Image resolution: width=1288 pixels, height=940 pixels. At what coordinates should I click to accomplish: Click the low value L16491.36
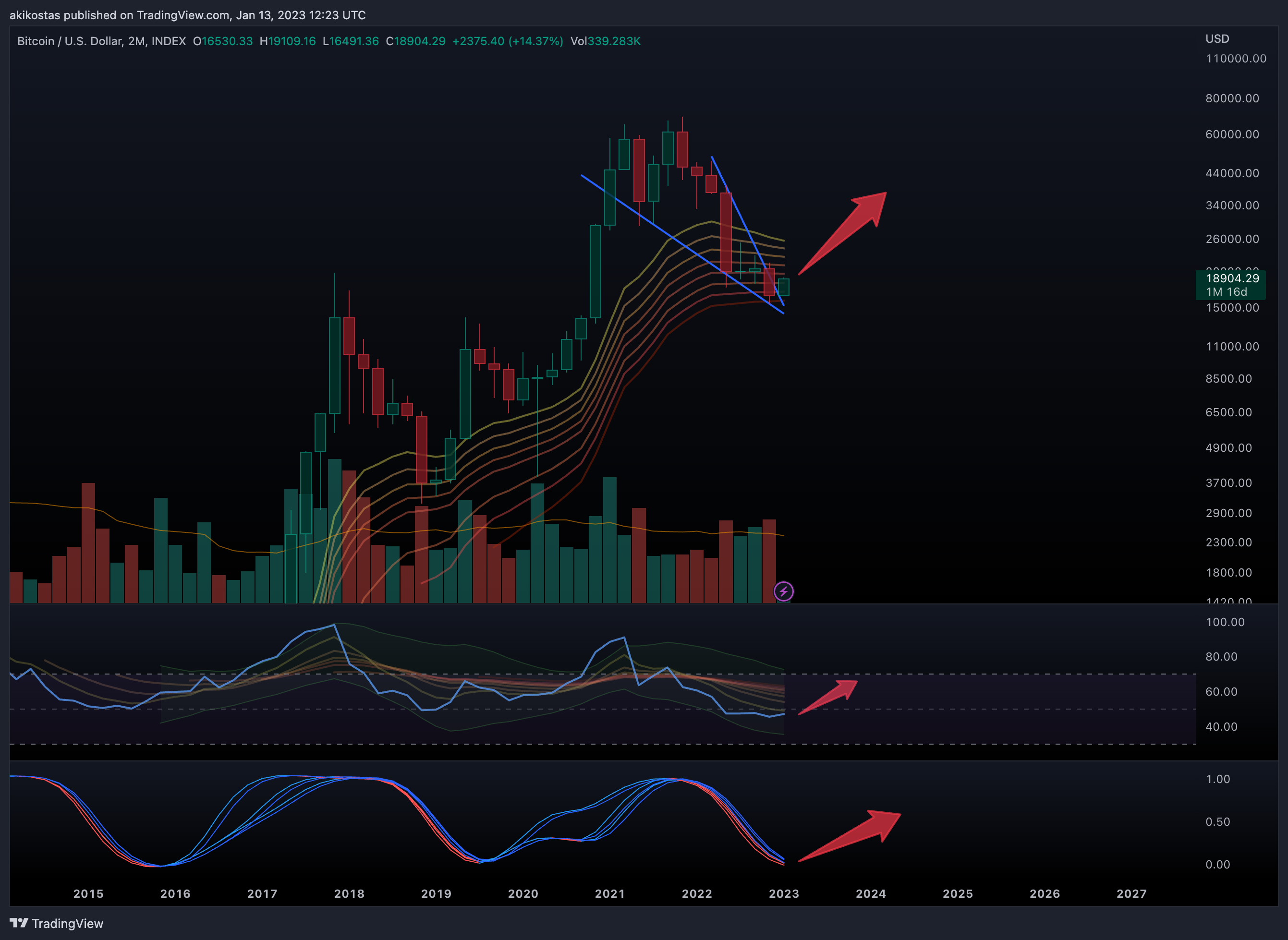[351, 41]
